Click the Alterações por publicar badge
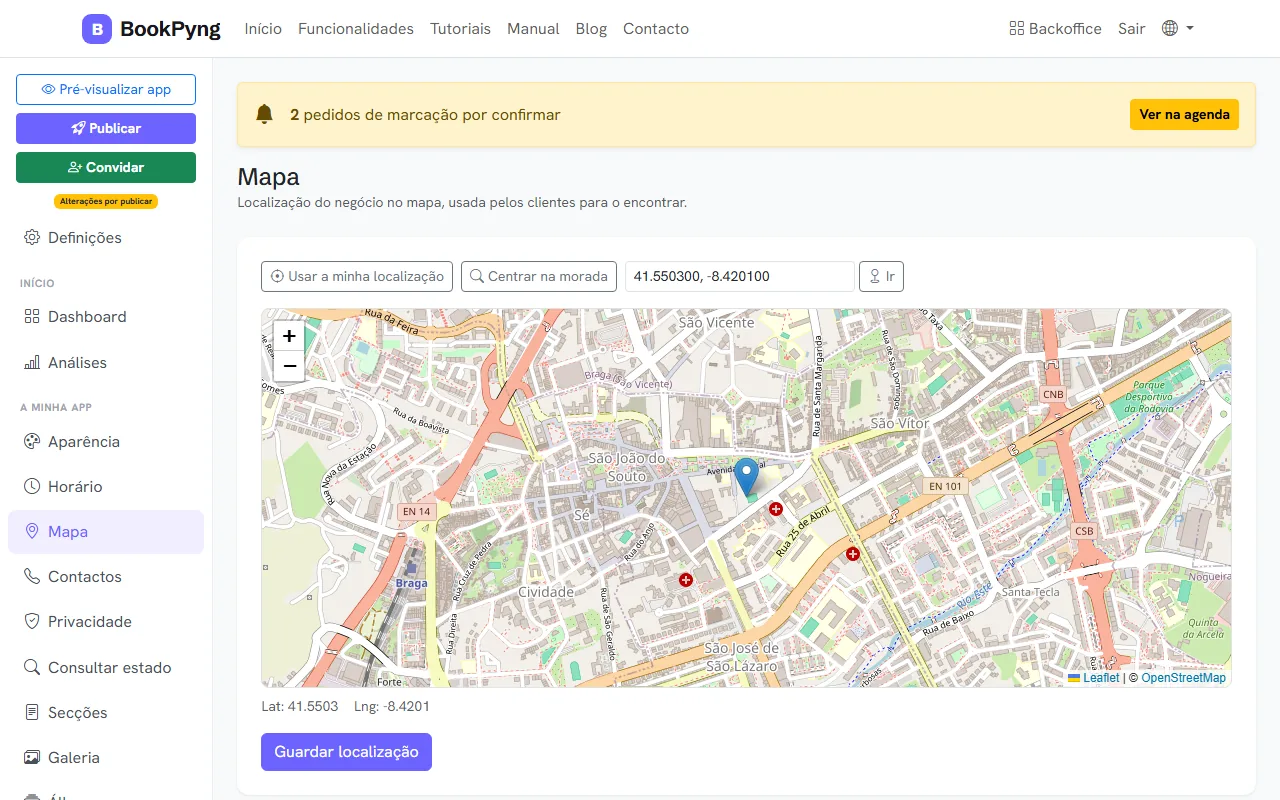The width and height of the screenshot is (1280, 800). click(106, 201)
